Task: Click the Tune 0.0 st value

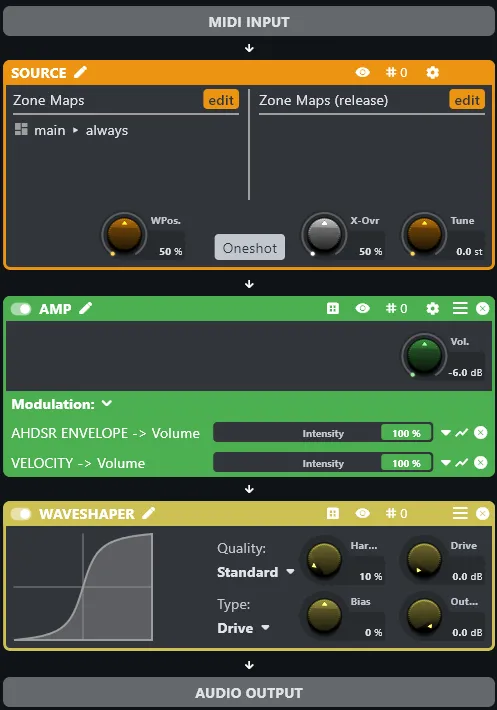Action: point(469,251)
